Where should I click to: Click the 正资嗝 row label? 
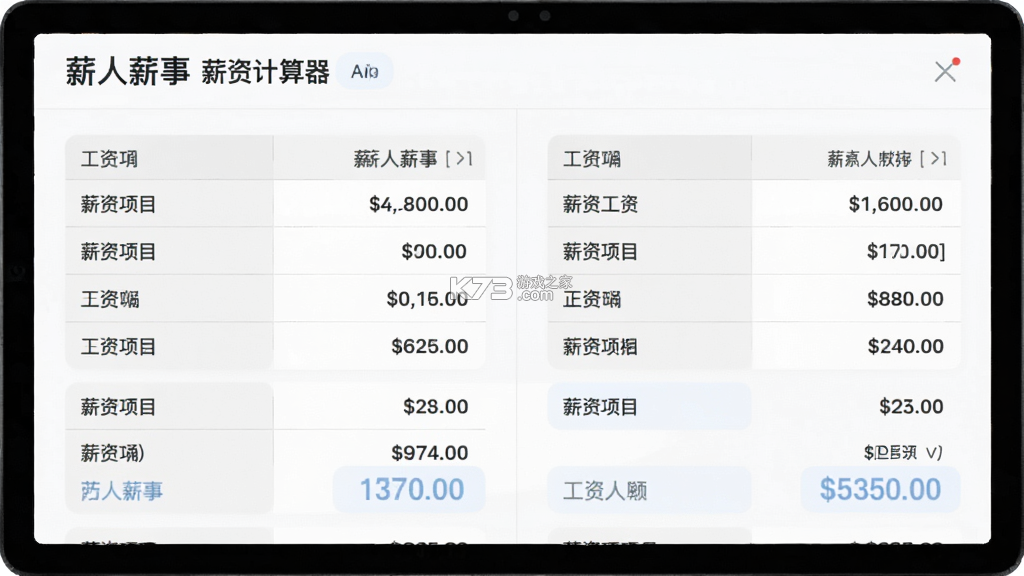592,299
